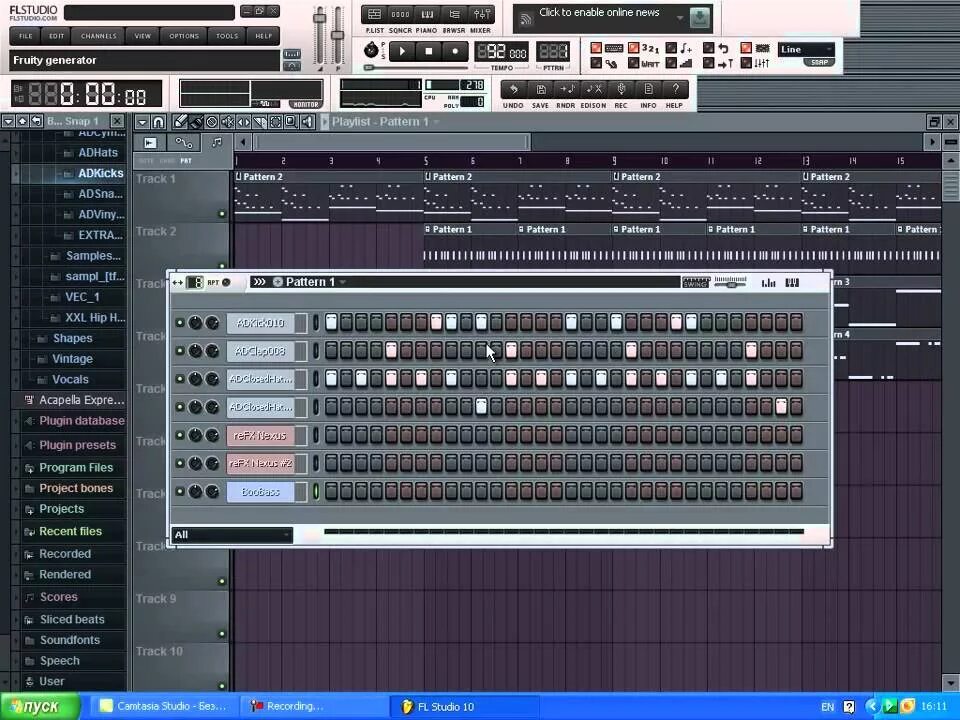960x720 pixels.
Task: Open the graph editor in step sequencer
Action: [x=768, y=282]
